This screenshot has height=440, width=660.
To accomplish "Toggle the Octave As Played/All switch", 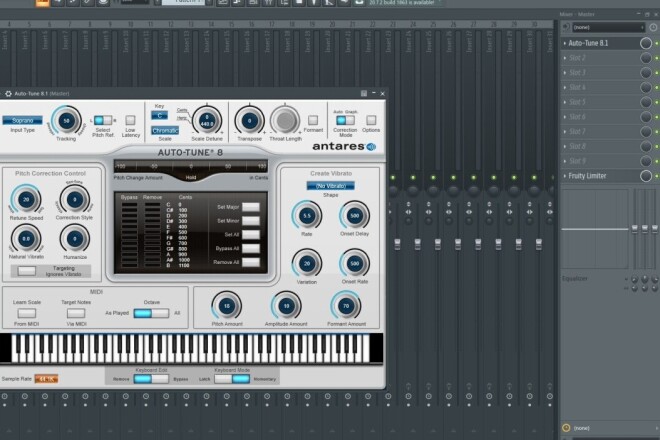I will click(151, 313).
